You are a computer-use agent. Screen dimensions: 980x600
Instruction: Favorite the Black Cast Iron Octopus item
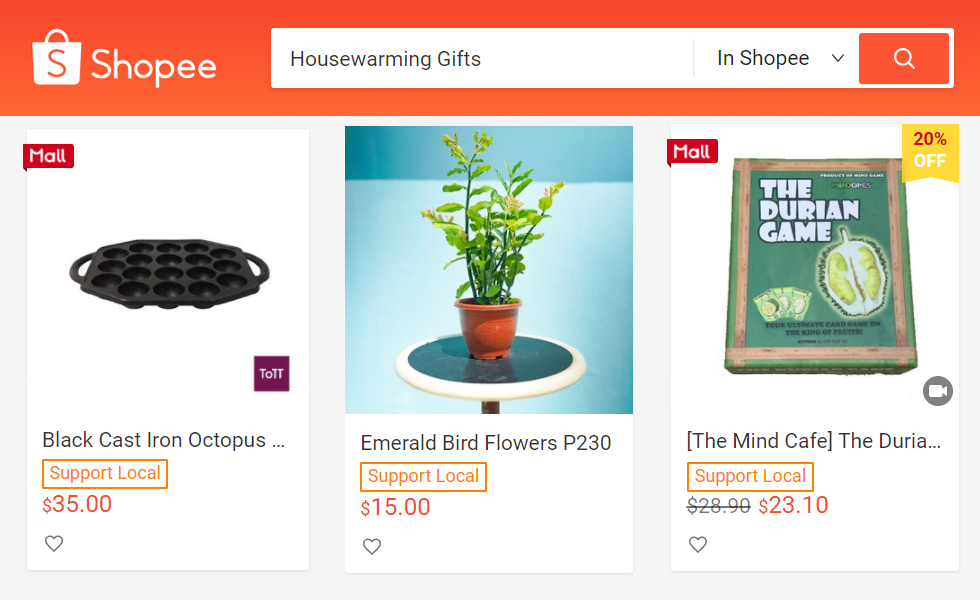[54, 544]
